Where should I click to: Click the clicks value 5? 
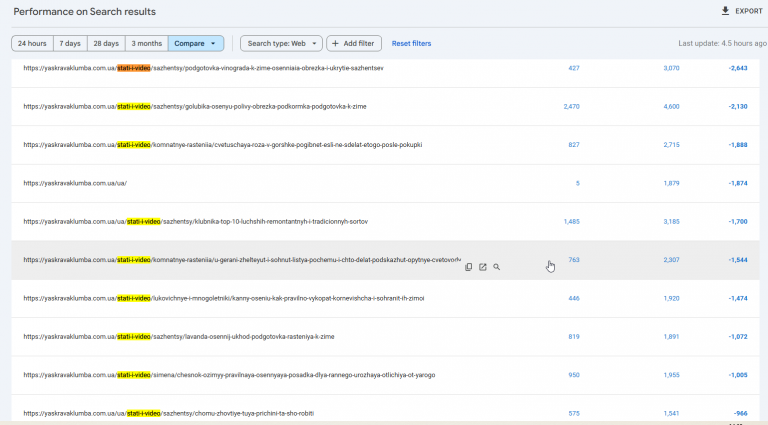(577, 183)
